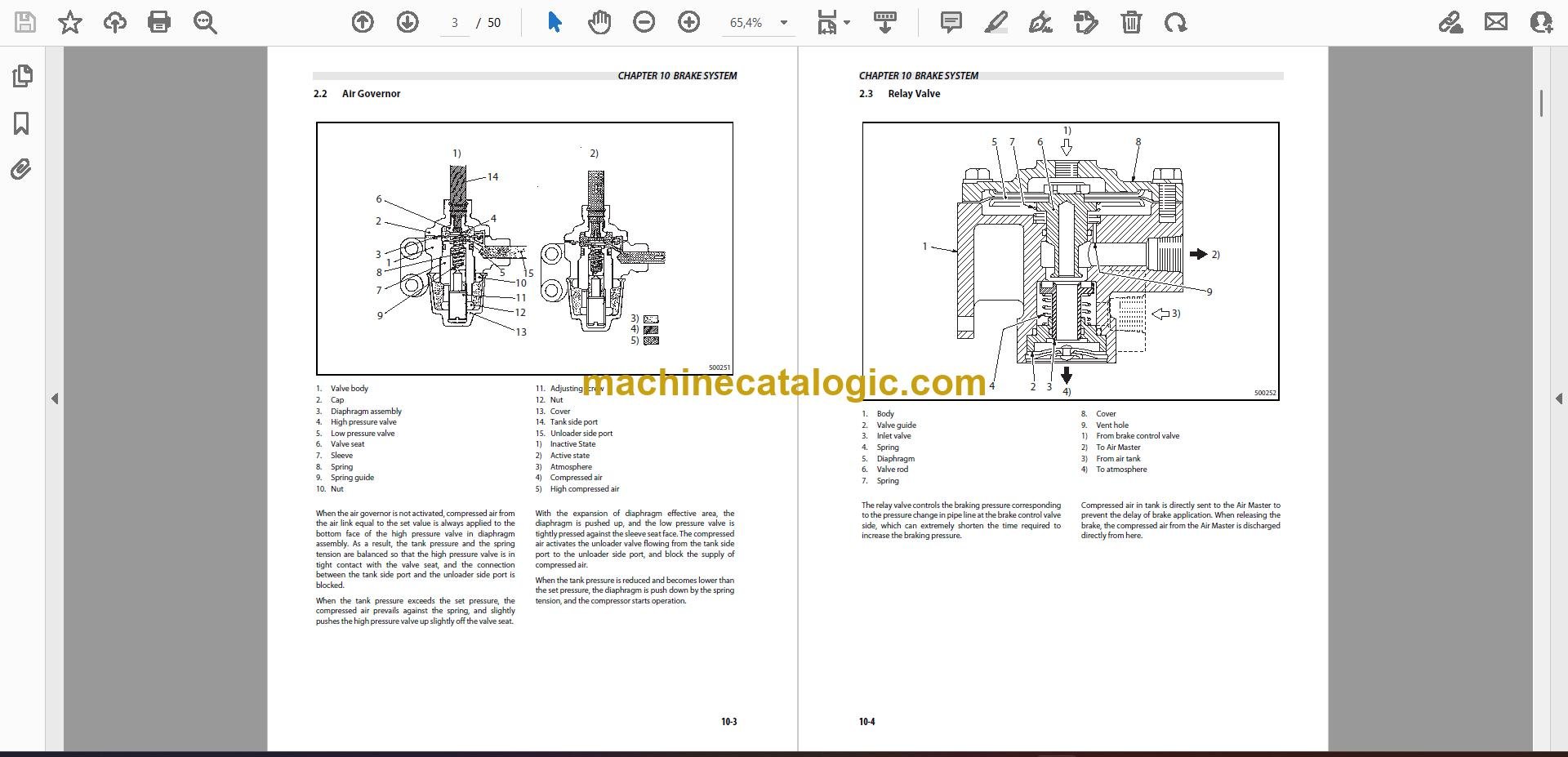Upload the file to cloud storage
This screenshot has width=1568, height=757.
coord(115,23)
